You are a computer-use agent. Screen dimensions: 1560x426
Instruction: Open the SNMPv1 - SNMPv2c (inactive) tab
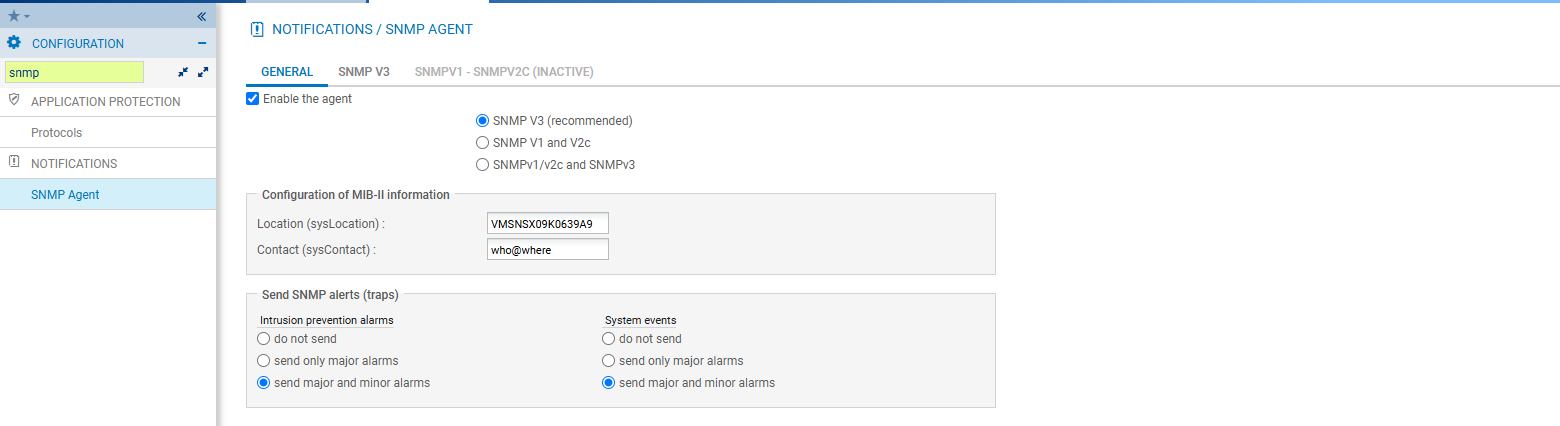[x=504, y=72]
